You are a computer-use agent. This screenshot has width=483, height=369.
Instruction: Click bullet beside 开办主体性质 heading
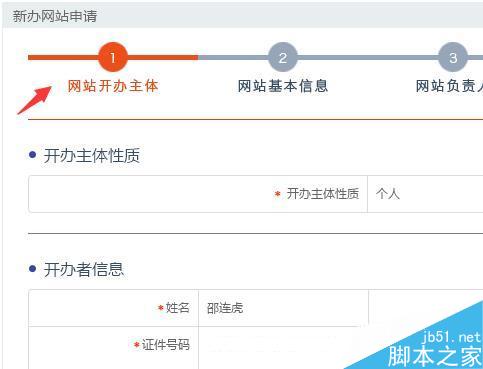tap(32, 155)
